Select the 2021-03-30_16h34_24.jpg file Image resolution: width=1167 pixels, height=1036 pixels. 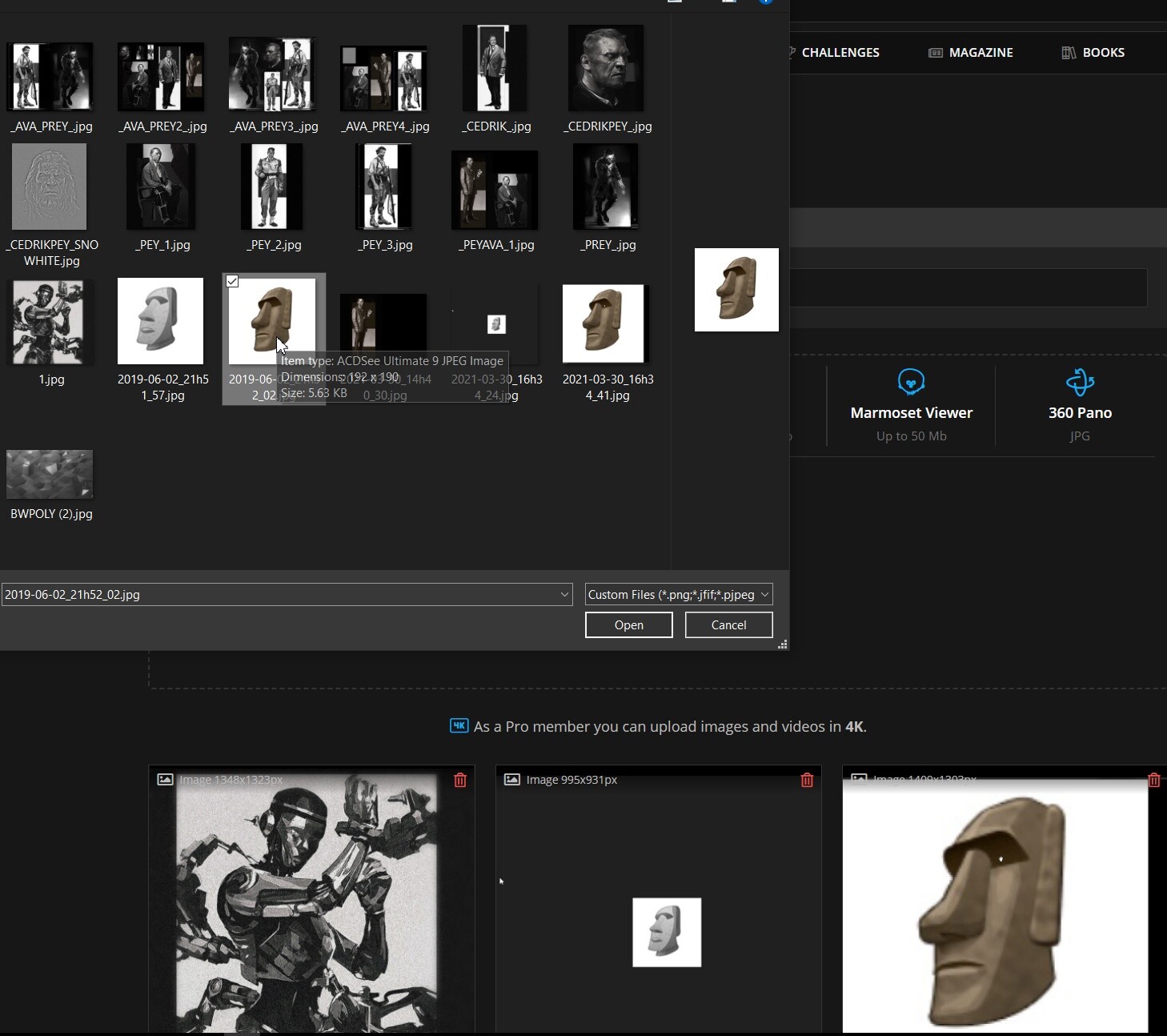[495, 324]
